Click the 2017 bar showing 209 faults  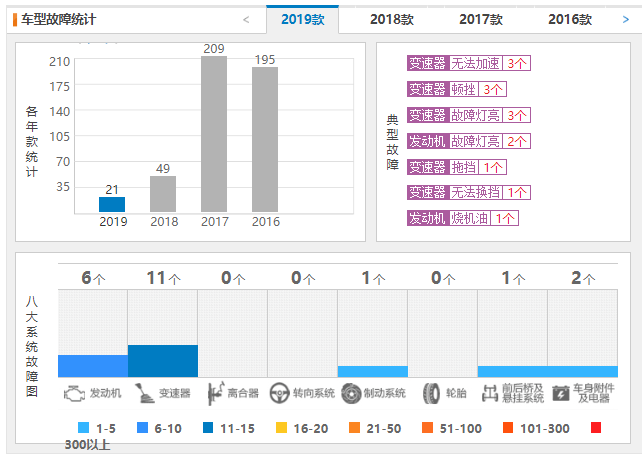[x=214, y=134]
